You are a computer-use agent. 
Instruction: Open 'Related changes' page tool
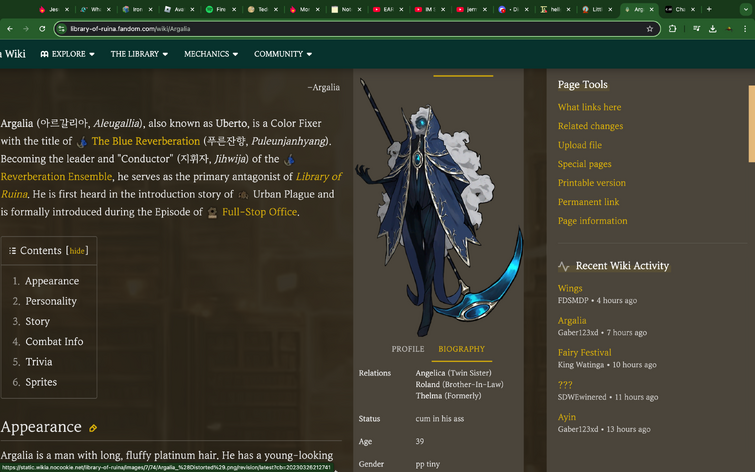pos(590,126)
